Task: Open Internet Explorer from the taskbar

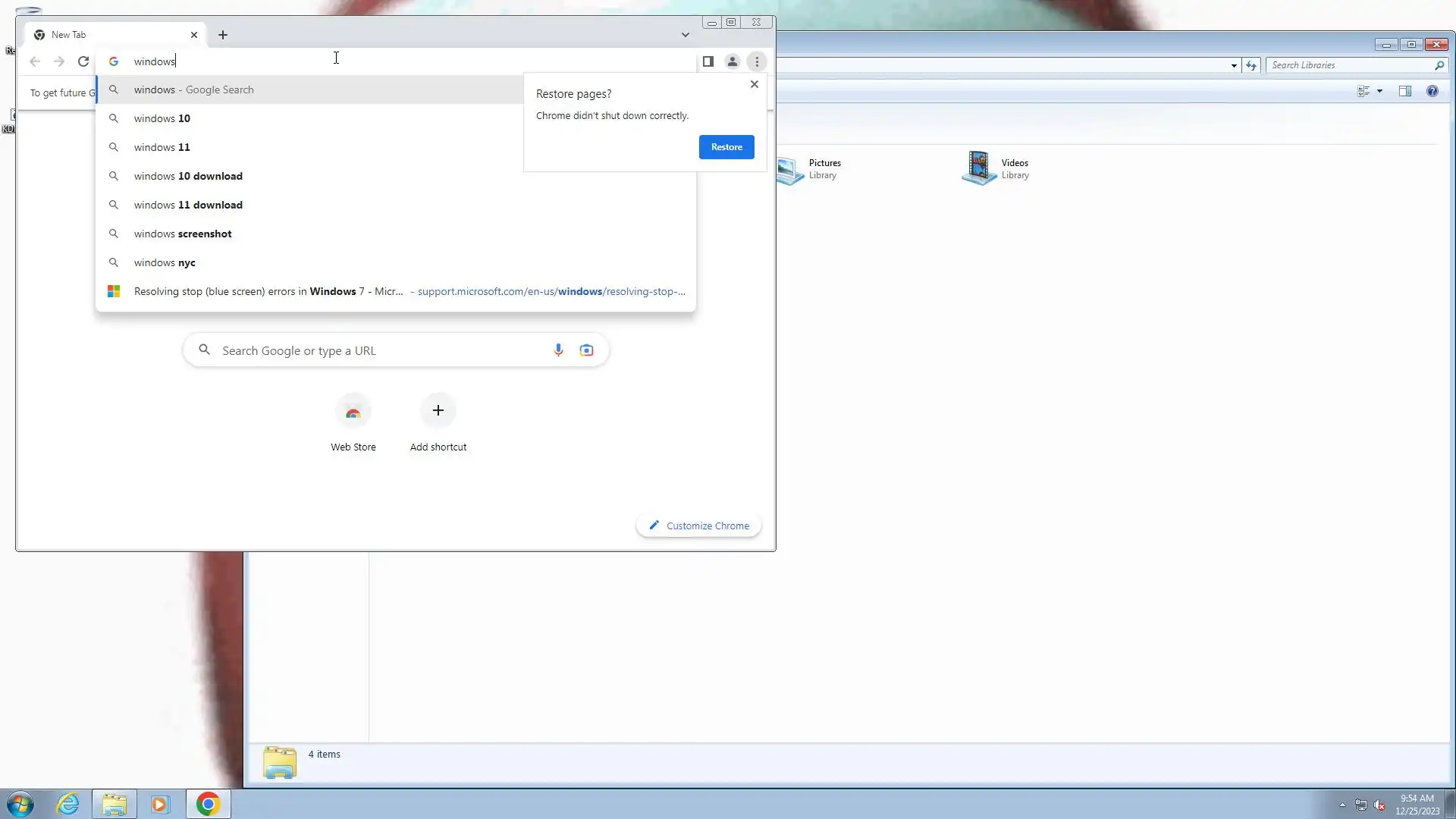Action: [68, 804]
